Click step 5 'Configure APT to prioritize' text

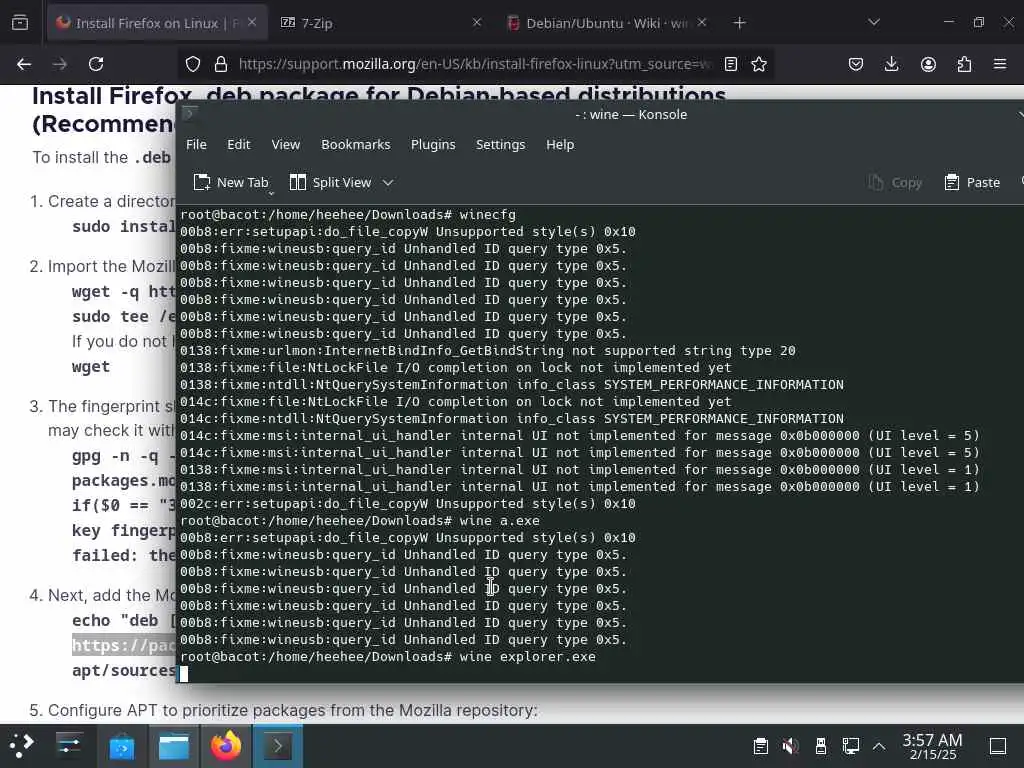pos(292,710)
